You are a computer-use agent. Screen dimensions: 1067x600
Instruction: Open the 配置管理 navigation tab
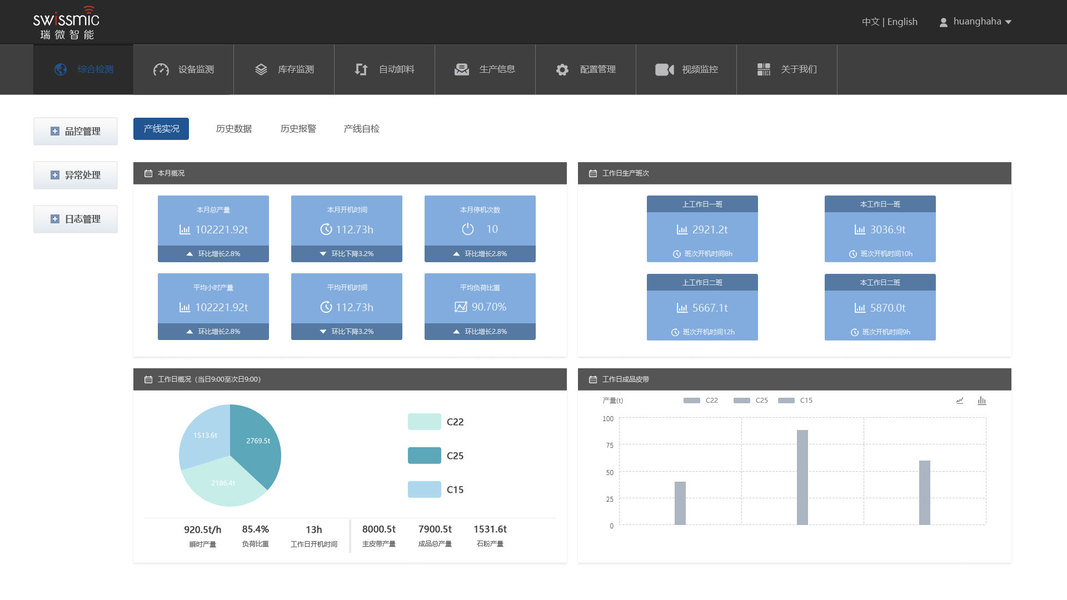(x=586, y=69)
